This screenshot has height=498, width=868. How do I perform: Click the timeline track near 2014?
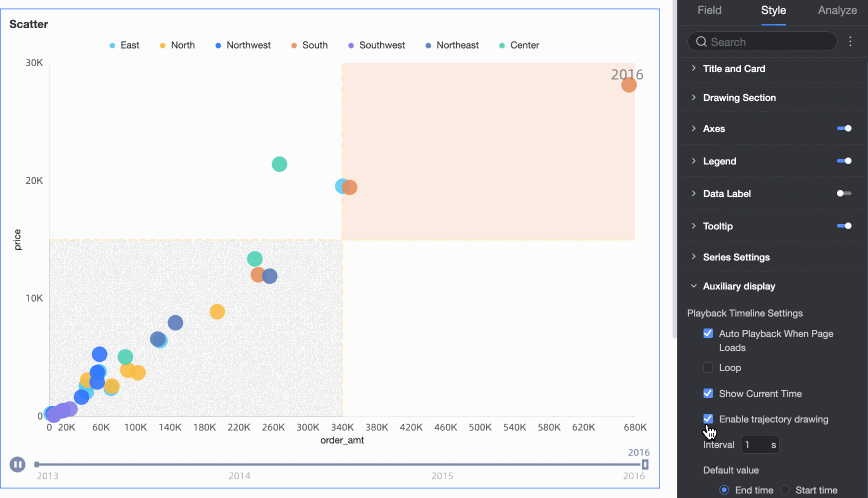(239, 464)
